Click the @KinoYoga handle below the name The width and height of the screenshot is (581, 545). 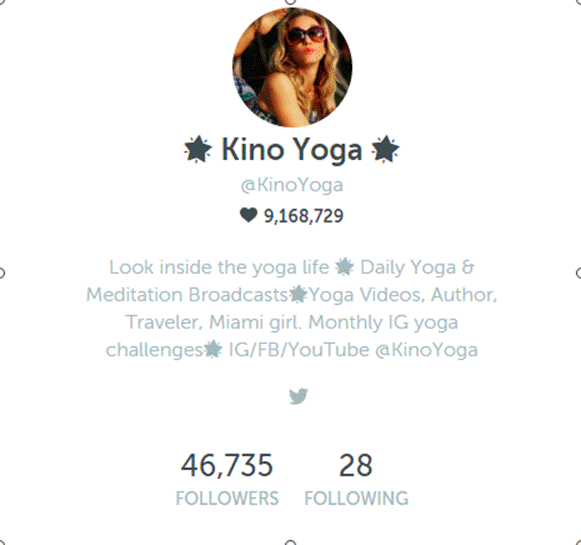(292, 185)
